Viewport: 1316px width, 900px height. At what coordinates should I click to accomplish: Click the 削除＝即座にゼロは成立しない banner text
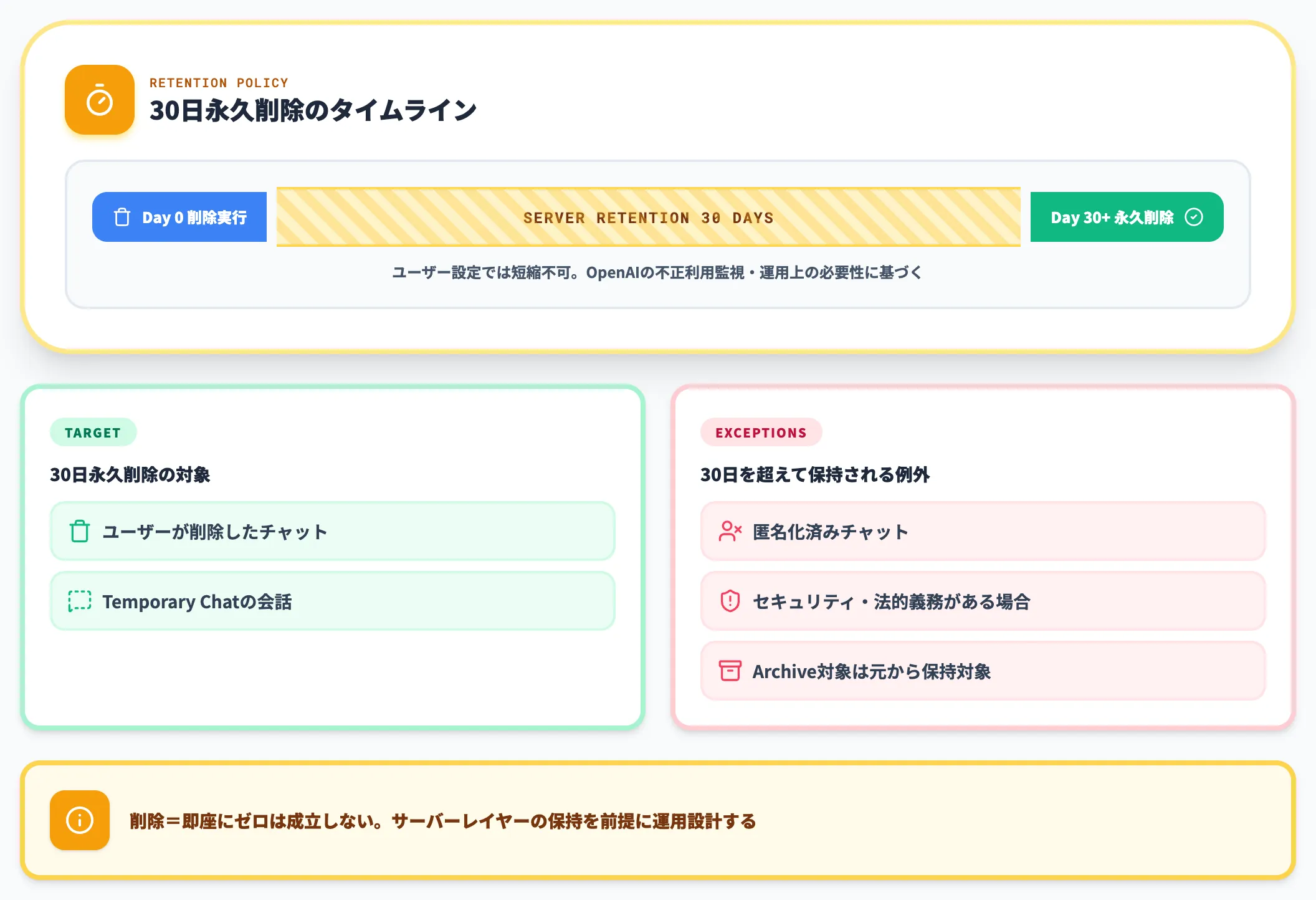[x=443, y=821]
